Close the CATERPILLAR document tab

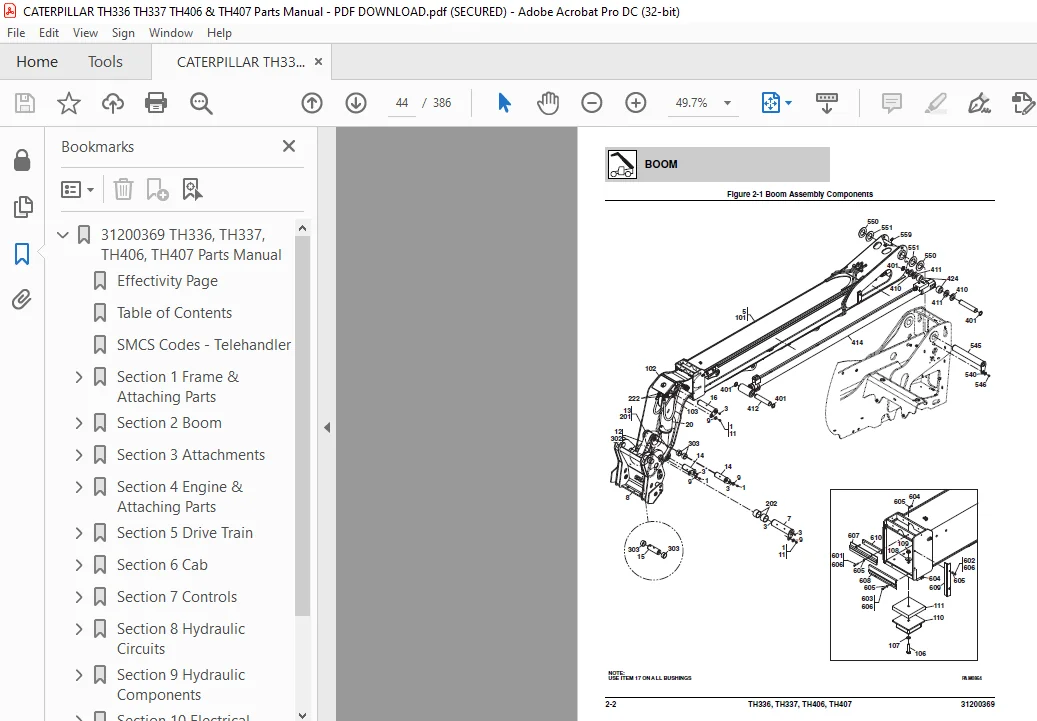point(318,62)
